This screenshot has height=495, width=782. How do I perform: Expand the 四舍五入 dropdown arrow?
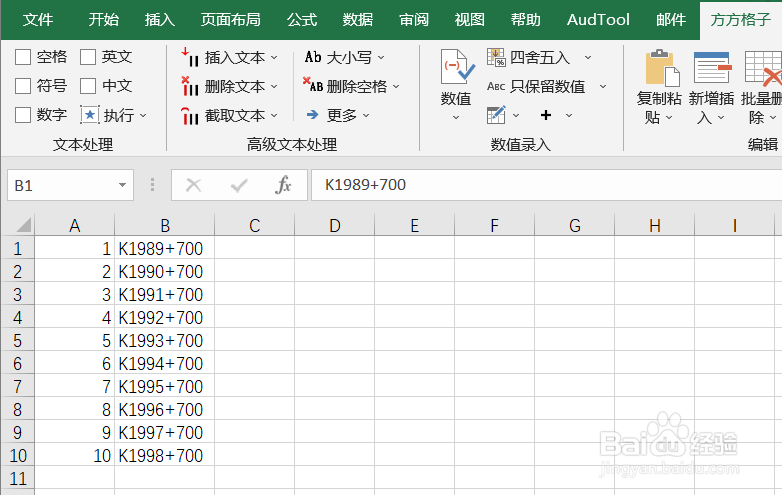[588, 58]
